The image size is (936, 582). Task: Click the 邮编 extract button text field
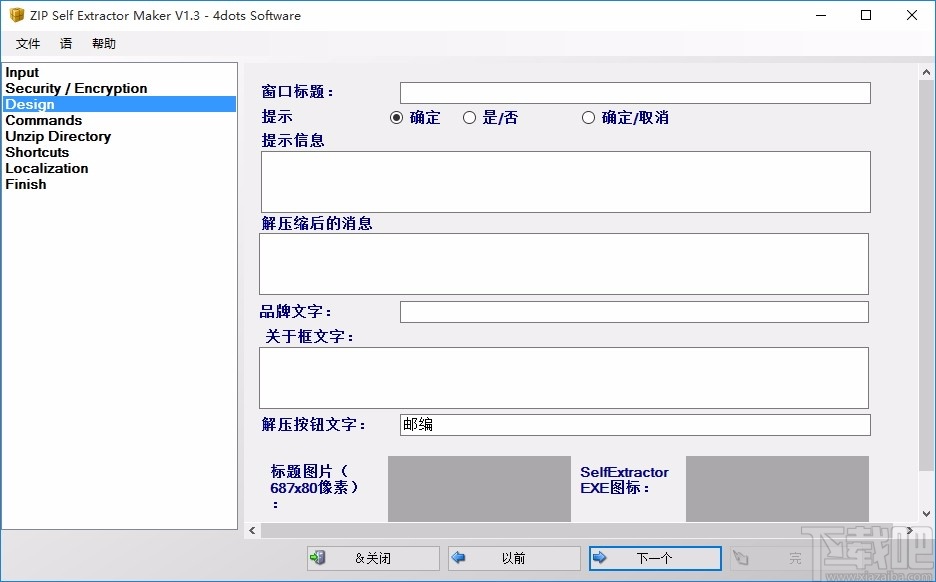coord(634,425)
